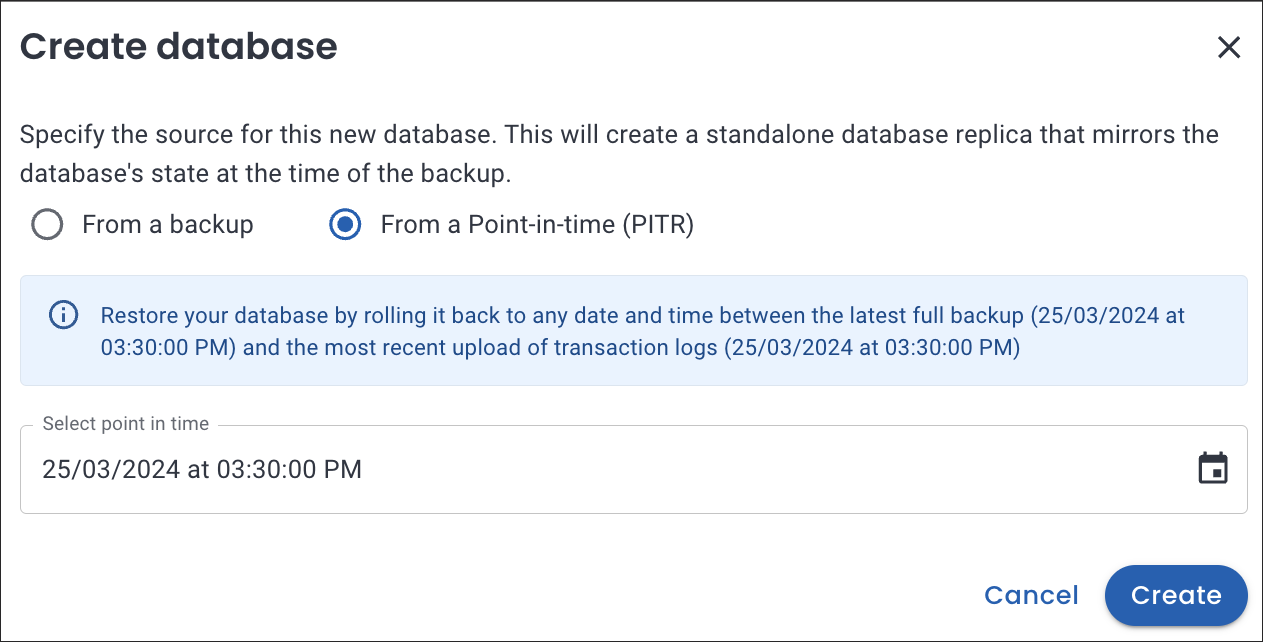Choose the Point-in-time (PITR) radio button
Image resolution: width=1263 pixels, height=642 pixels.
345,225
